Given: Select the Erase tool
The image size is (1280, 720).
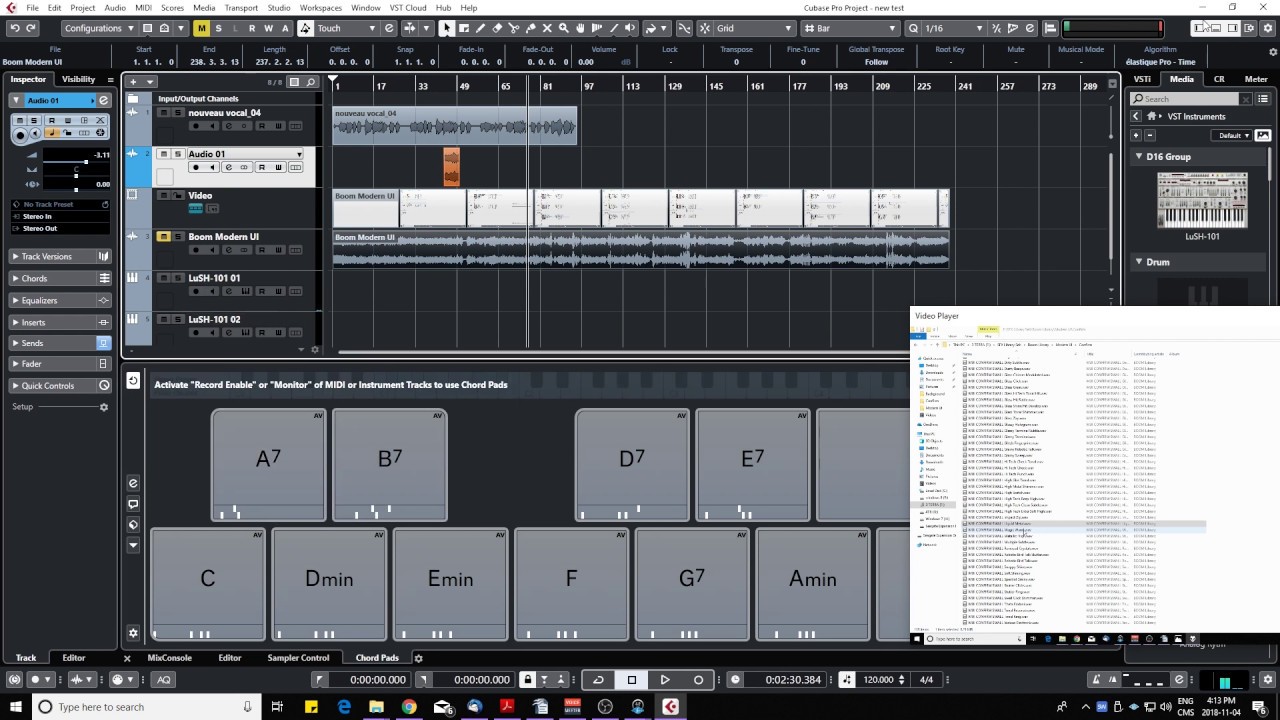Looking at the screenshot, I should point(497,28).
